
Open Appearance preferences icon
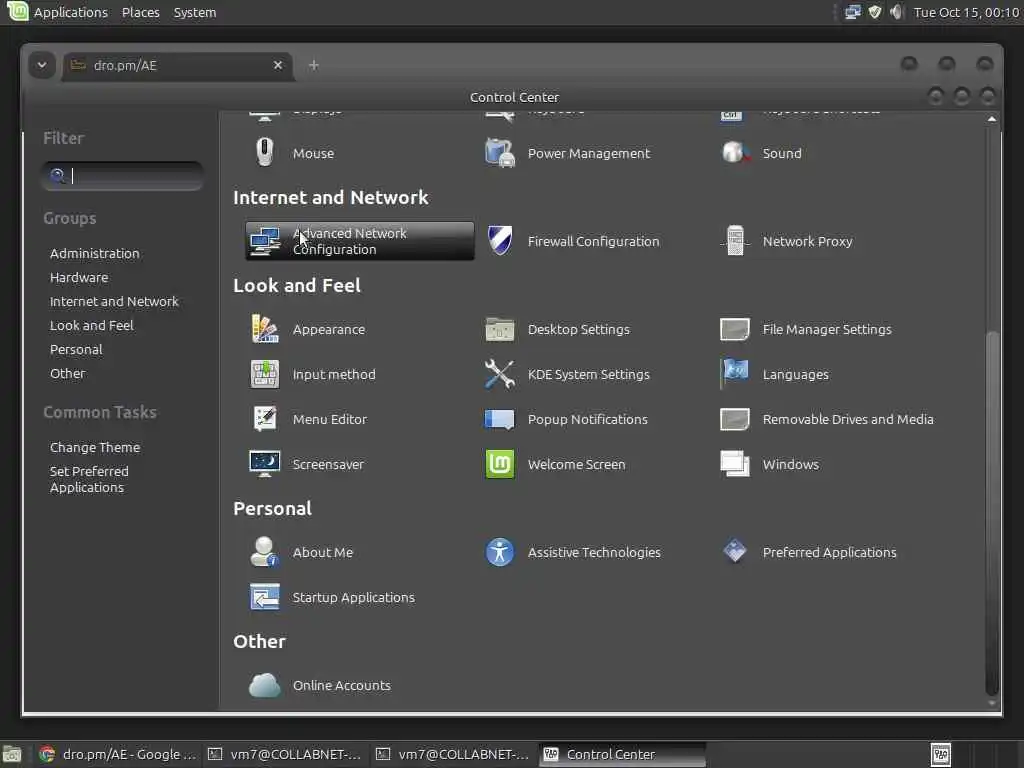(264, 329)
